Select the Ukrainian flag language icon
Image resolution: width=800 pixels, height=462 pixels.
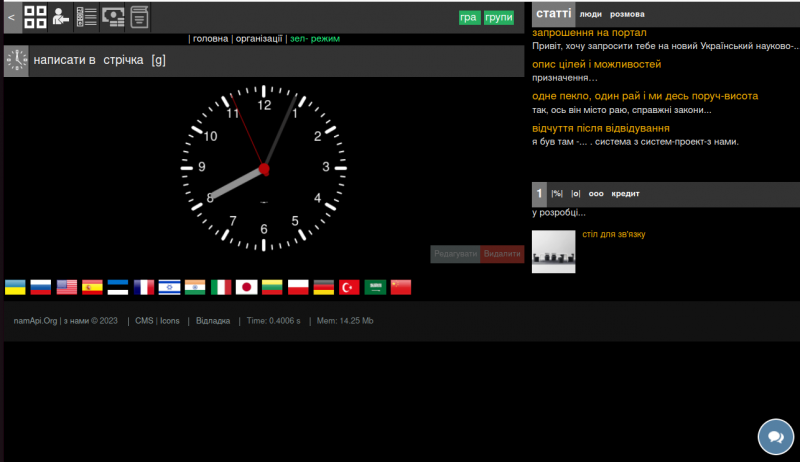pos(16,287)
